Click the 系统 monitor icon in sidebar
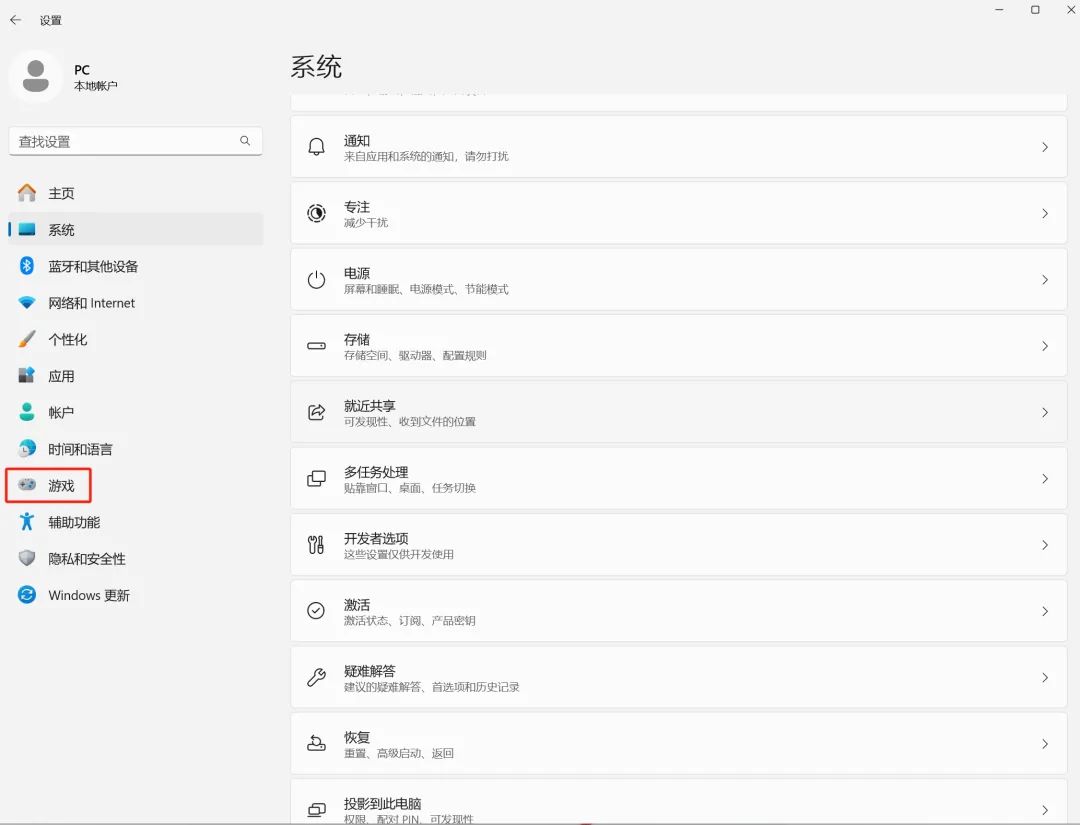Screen dimensions: 1080x825 click(27, 229)
